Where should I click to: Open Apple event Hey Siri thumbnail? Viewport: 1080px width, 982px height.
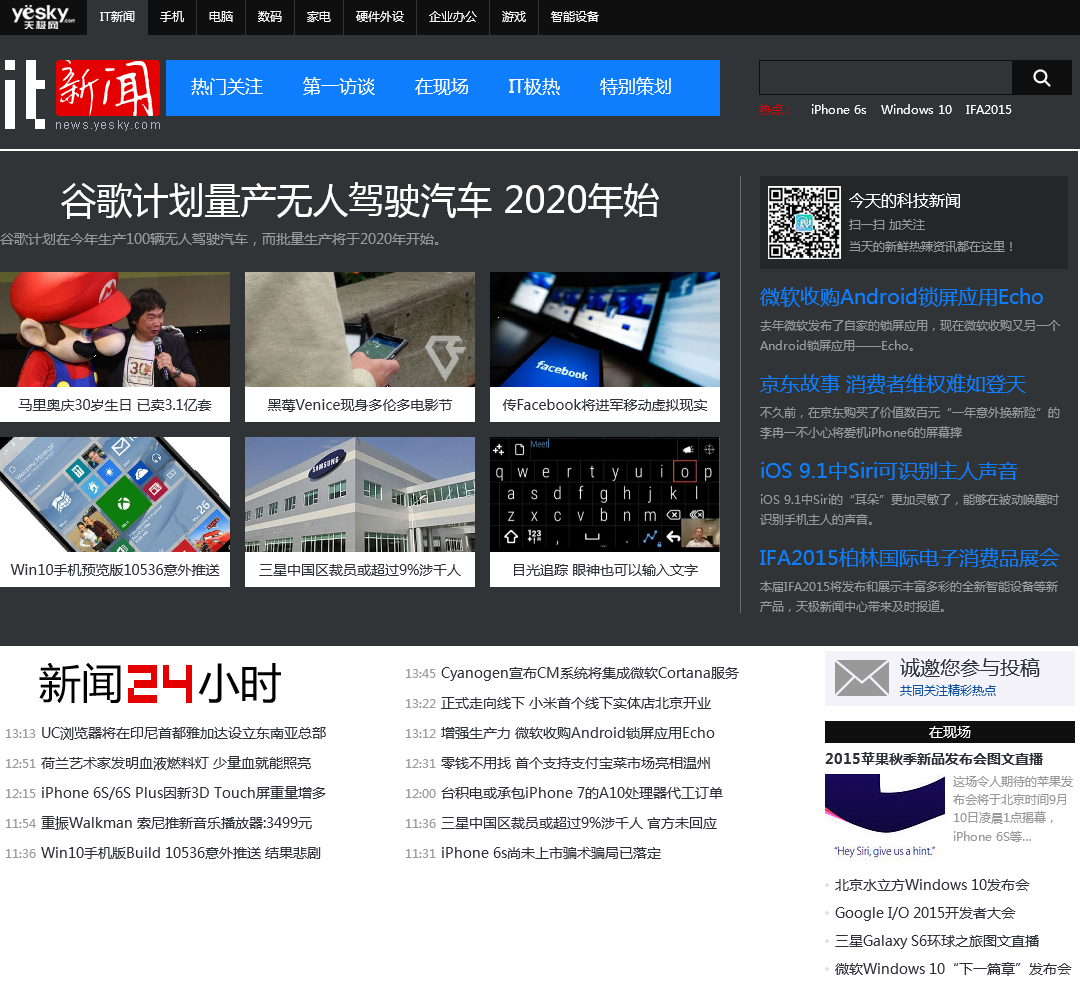884,817
